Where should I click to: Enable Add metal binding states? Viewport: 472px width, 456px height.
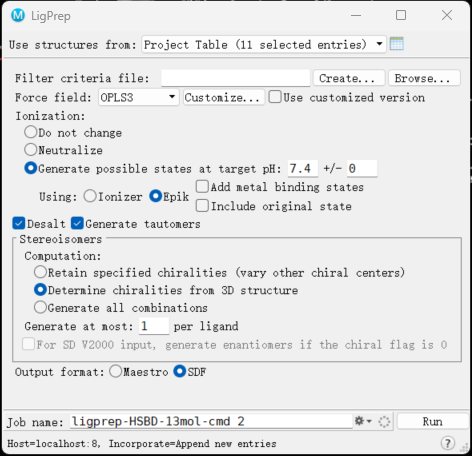(202, 187)
